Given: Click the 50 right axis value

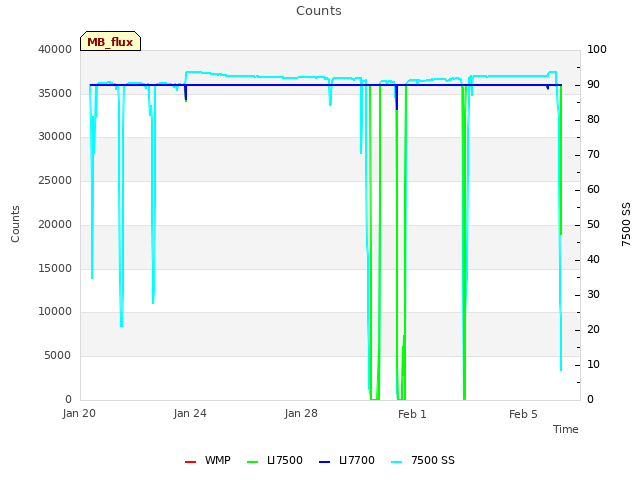Looking at the screenshot, I should [593, 224].
